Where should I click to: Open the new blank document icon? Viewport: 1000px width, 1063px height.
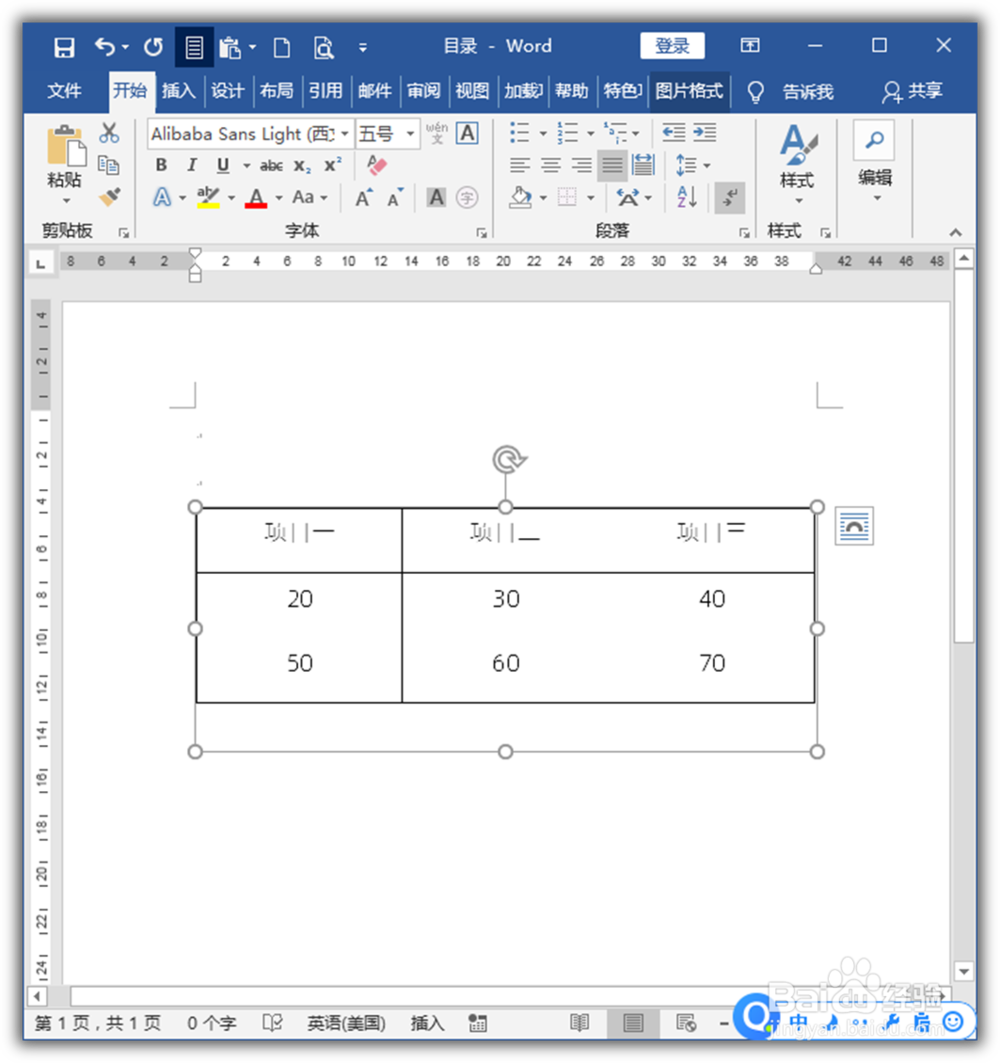click(281, 47)
